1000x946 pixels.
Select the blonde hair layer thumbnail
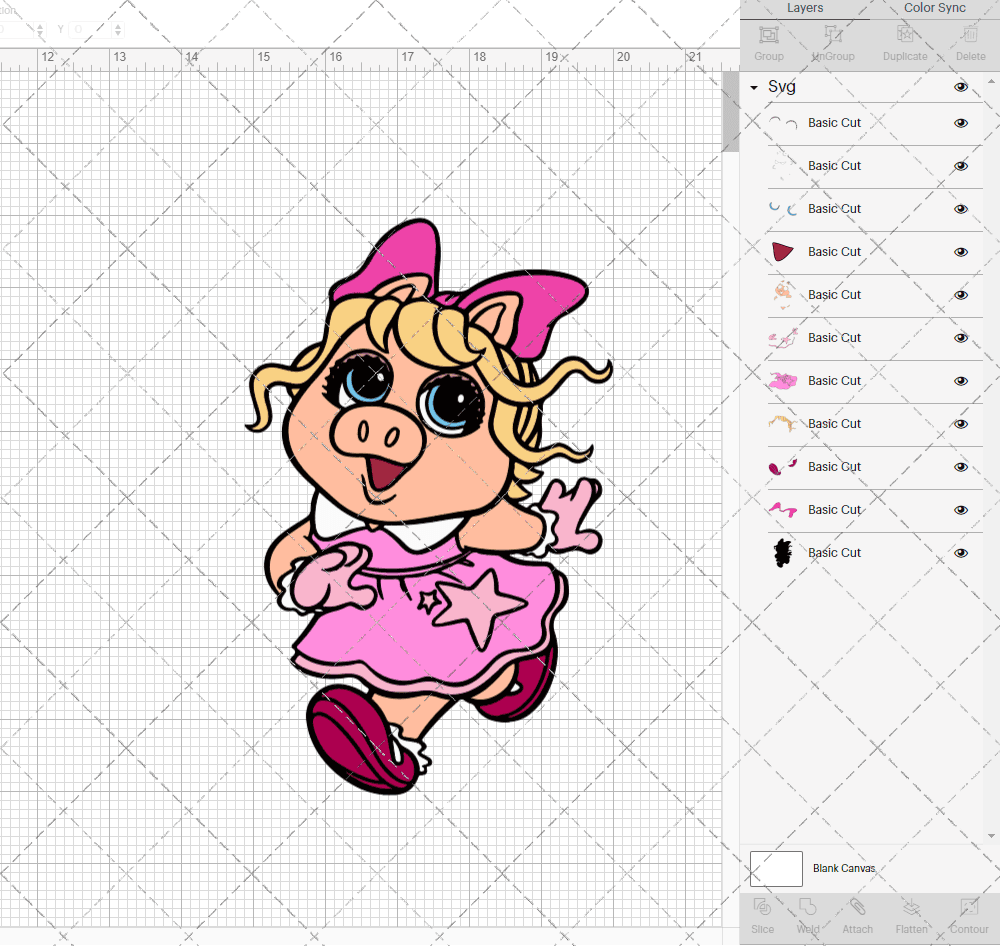[x=783, y=424]
